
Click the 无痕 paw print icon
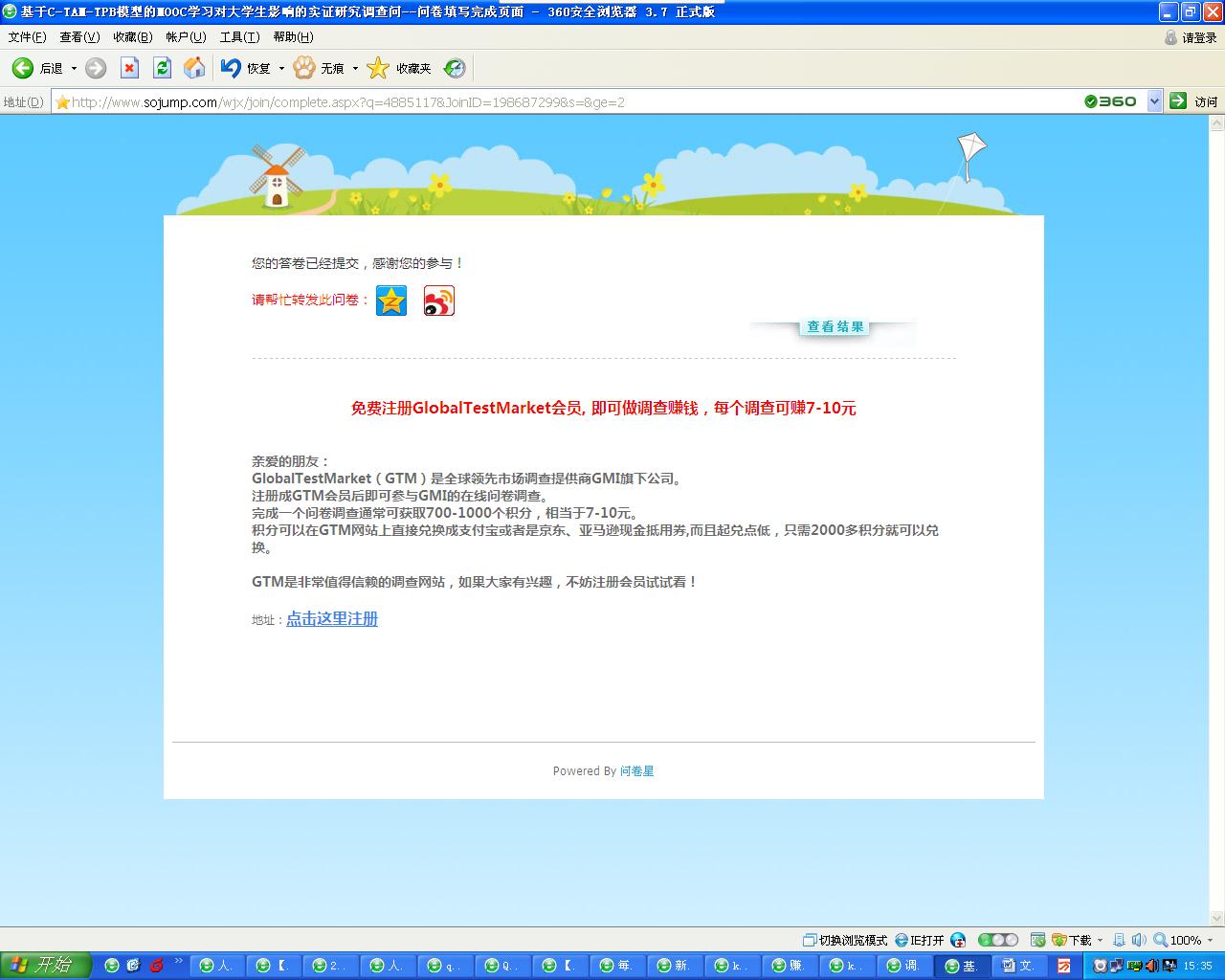point(304,68)
